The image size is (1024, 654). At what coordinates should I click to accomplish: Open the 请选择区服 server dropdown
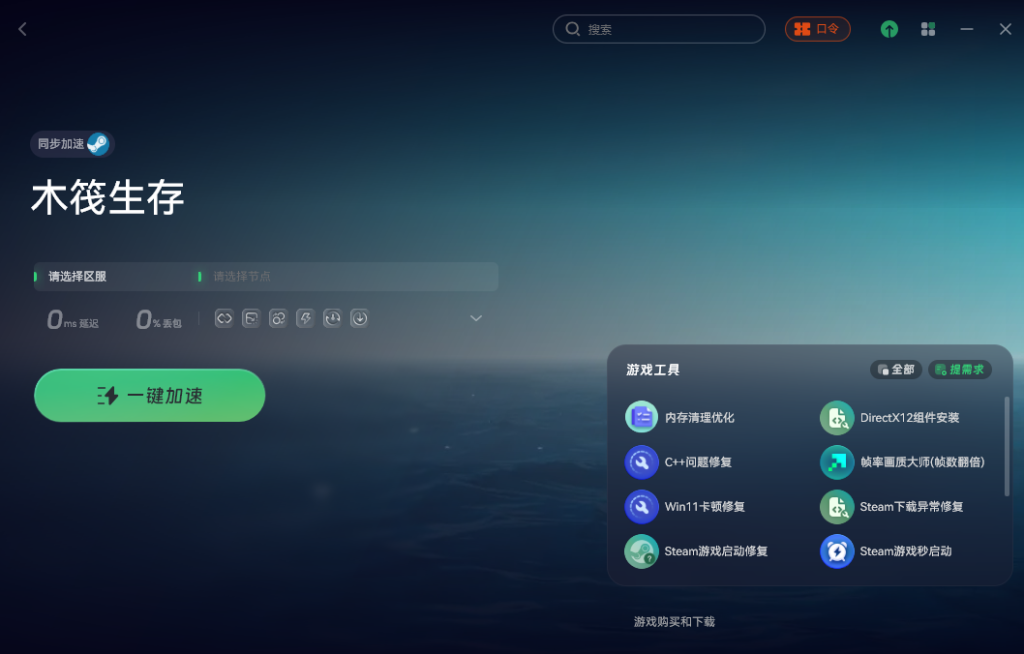[x=114, y=276]
